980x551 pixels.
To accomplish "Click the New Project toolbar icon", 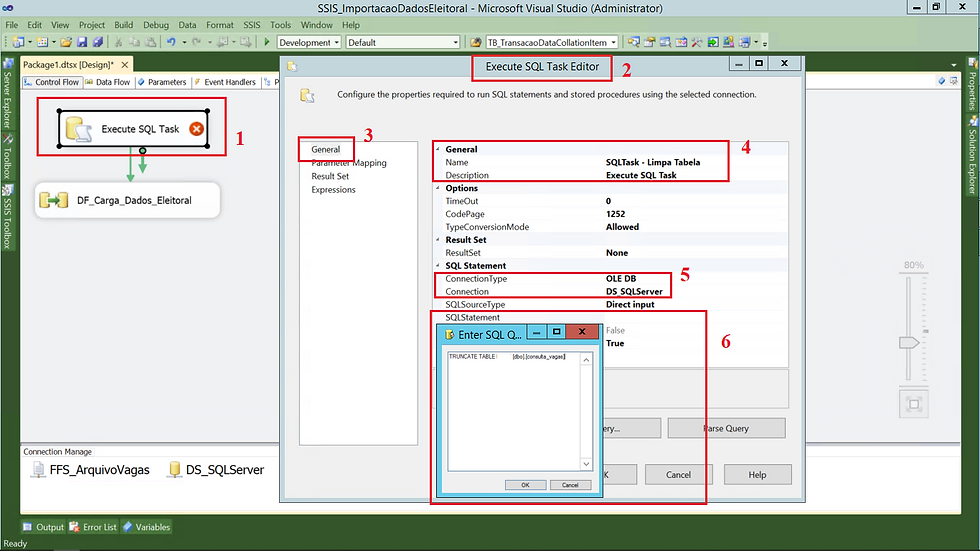I will (18, 42).
